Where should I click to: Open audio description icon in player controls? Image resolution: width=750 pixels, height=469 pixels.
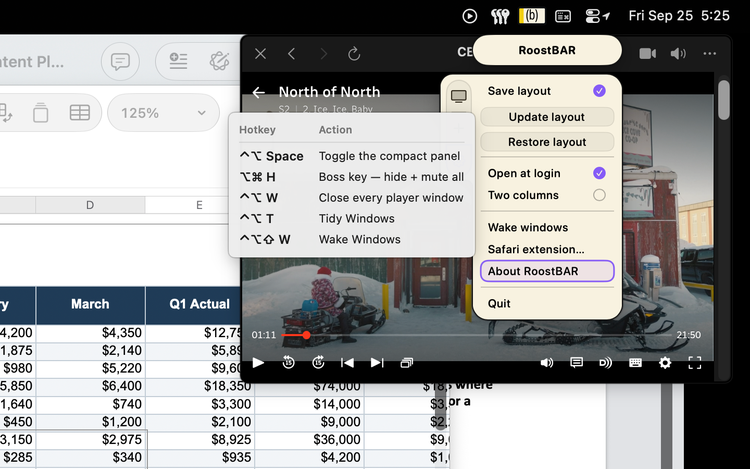coord(606,363)
